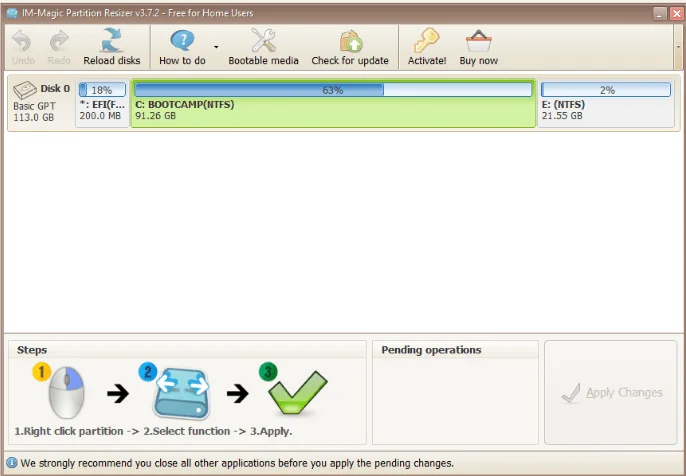The width and height of the screenshot is (686, 476).
Task: Click the Pending operations list area
Action: coord(455,400)
